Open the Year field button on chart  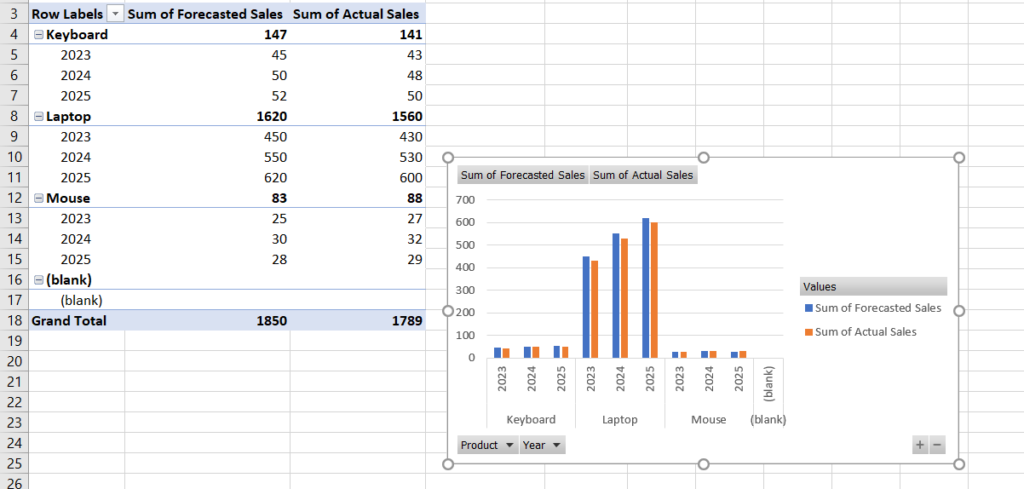click(x=543, y=445)
